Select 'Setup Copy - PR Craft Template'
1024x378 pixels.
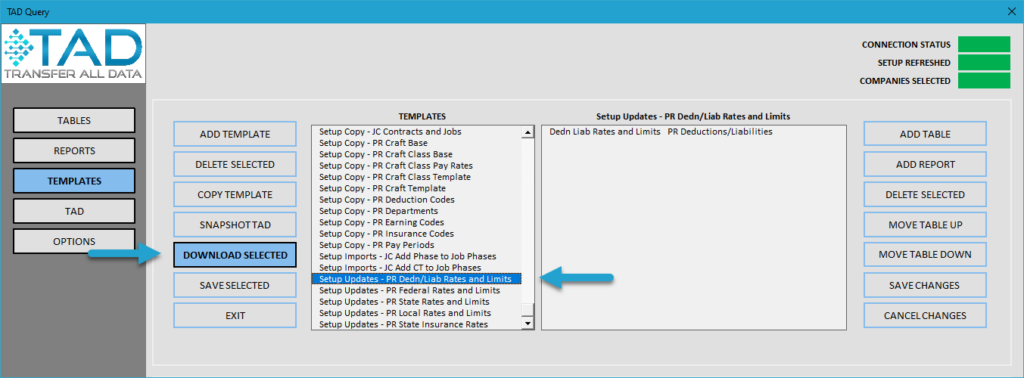pyautogui.click(x=417, y=188)
